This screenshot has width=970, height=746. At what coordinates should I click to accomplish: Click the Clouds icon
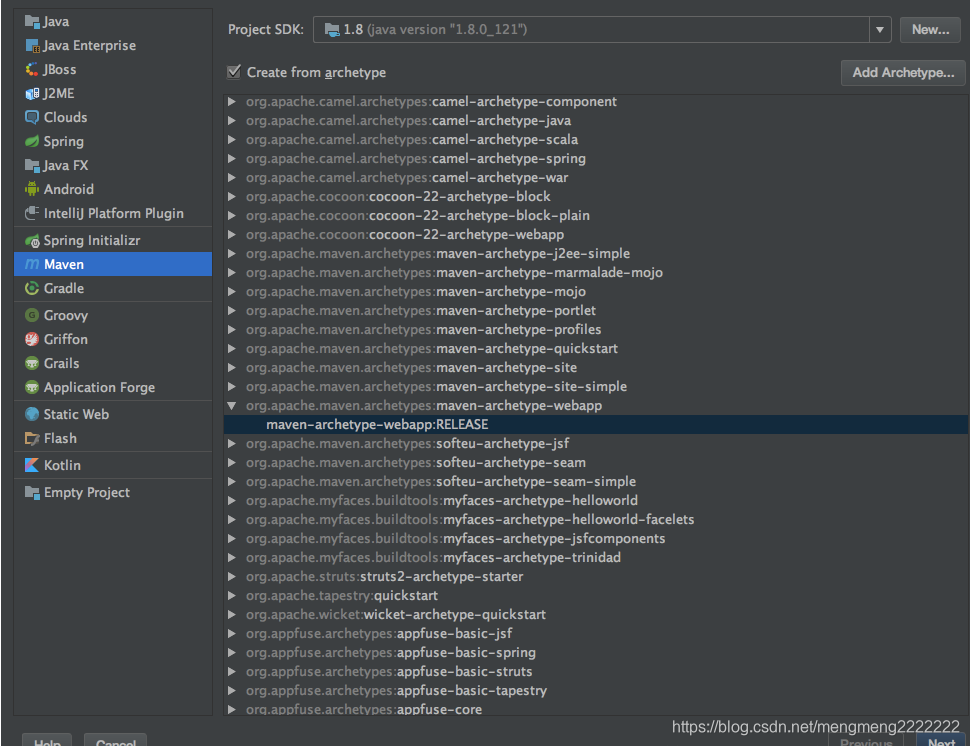[x=32, y=118]
